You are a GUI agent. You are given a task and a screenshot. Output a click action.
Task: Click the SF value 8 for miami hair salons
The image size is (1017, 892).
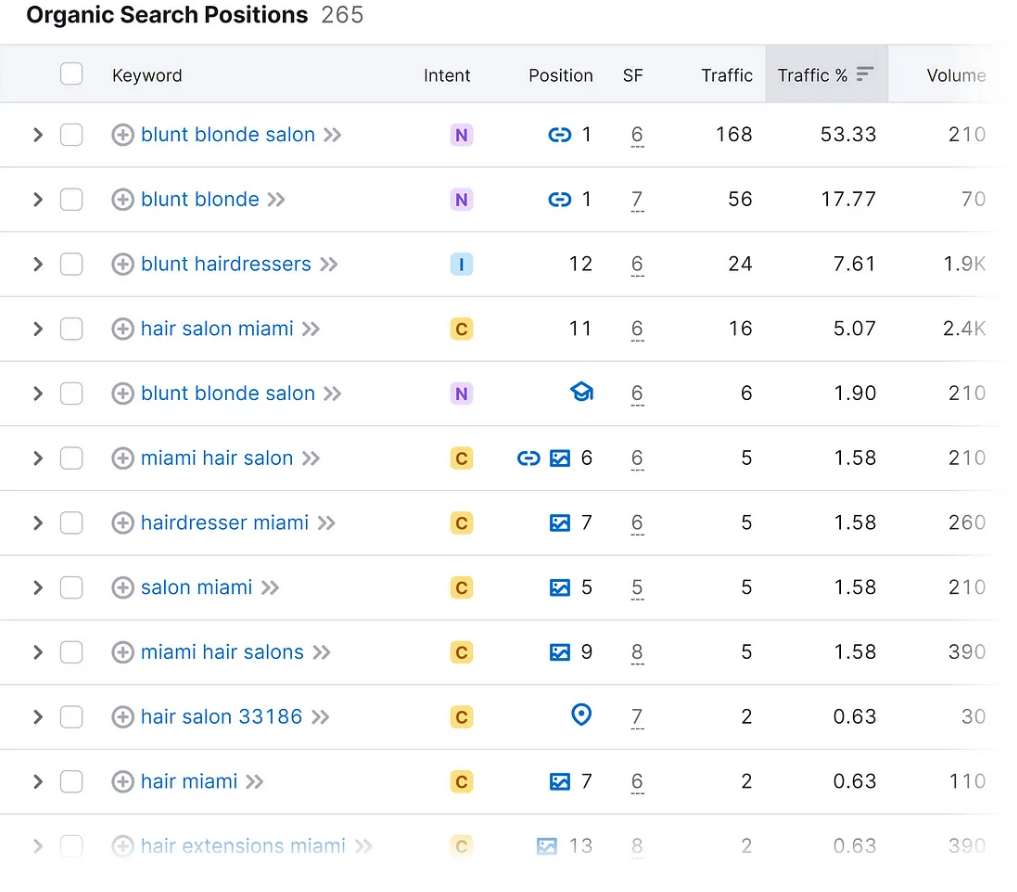pos(637,652)
